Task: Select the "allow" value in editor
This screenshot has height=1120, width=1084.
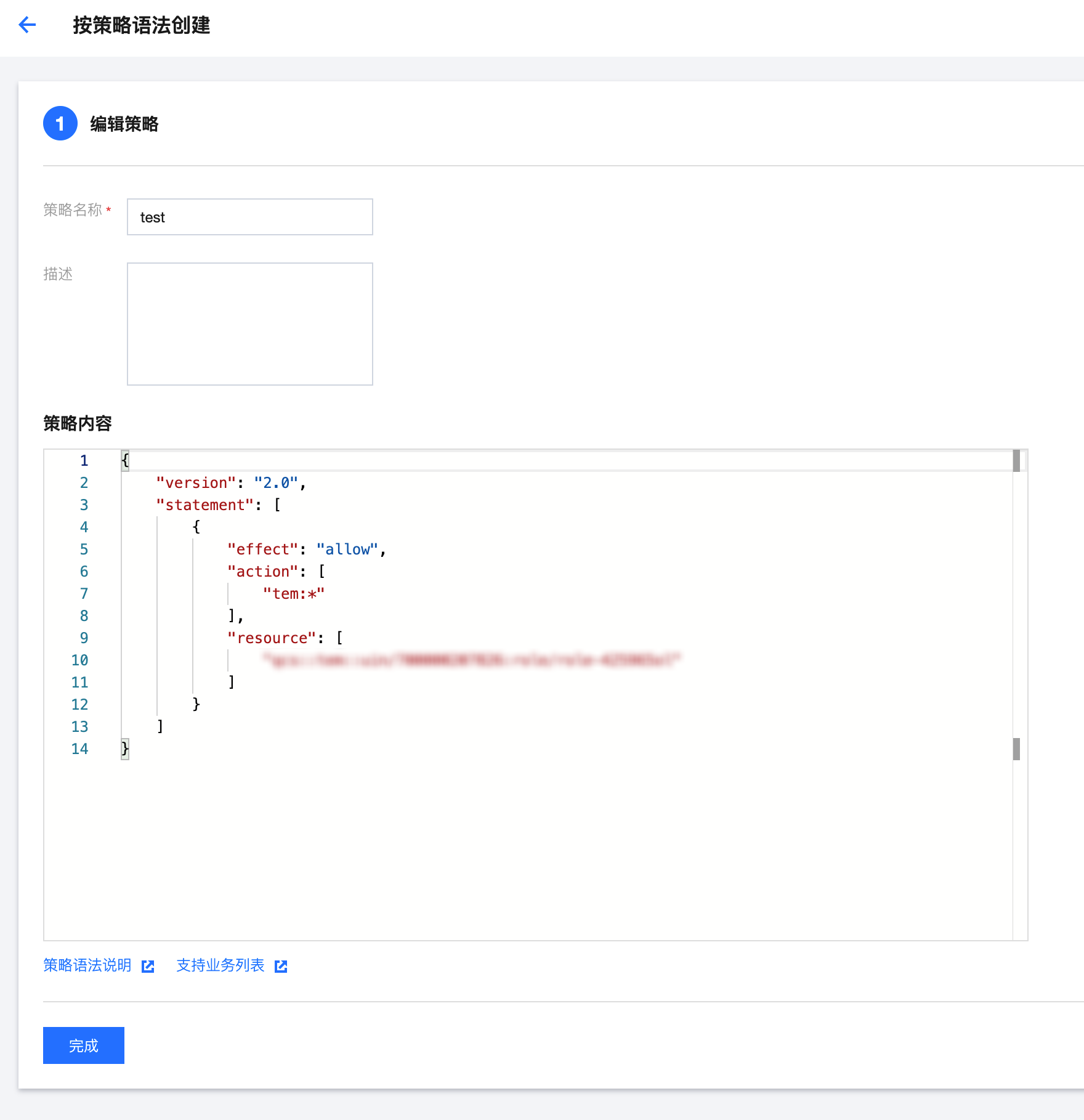Action: (x=347, y=550)
